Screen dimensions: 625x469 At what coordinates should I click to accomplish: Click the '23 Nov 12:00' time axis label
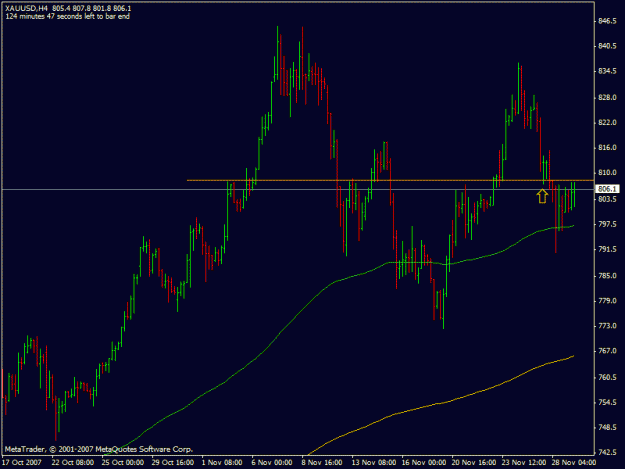pyautogui.click(x=523, y=463)
